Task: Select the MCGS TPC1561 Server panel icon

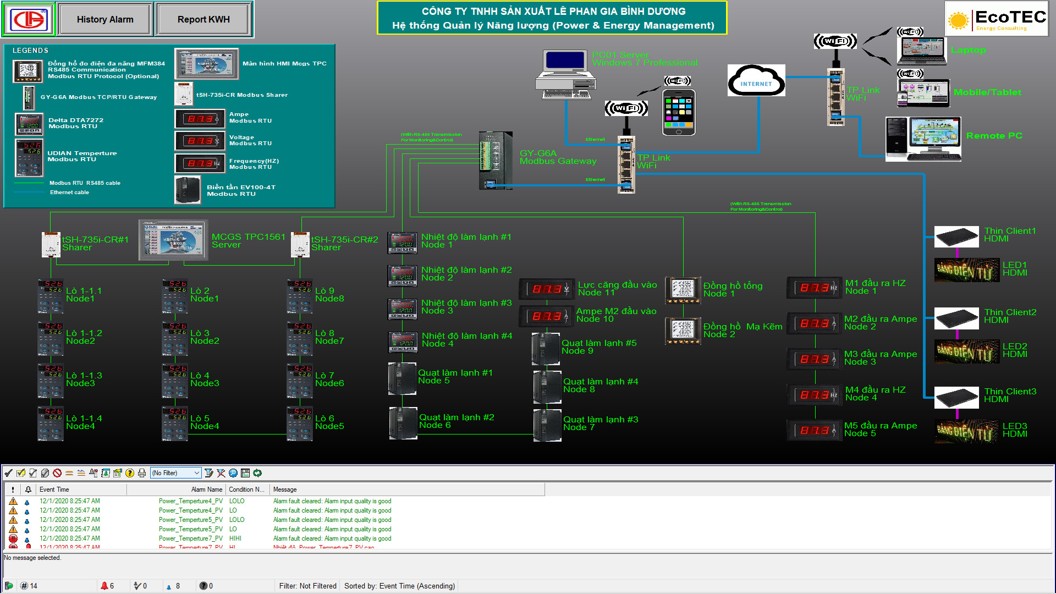Action: tap(172, 241)
